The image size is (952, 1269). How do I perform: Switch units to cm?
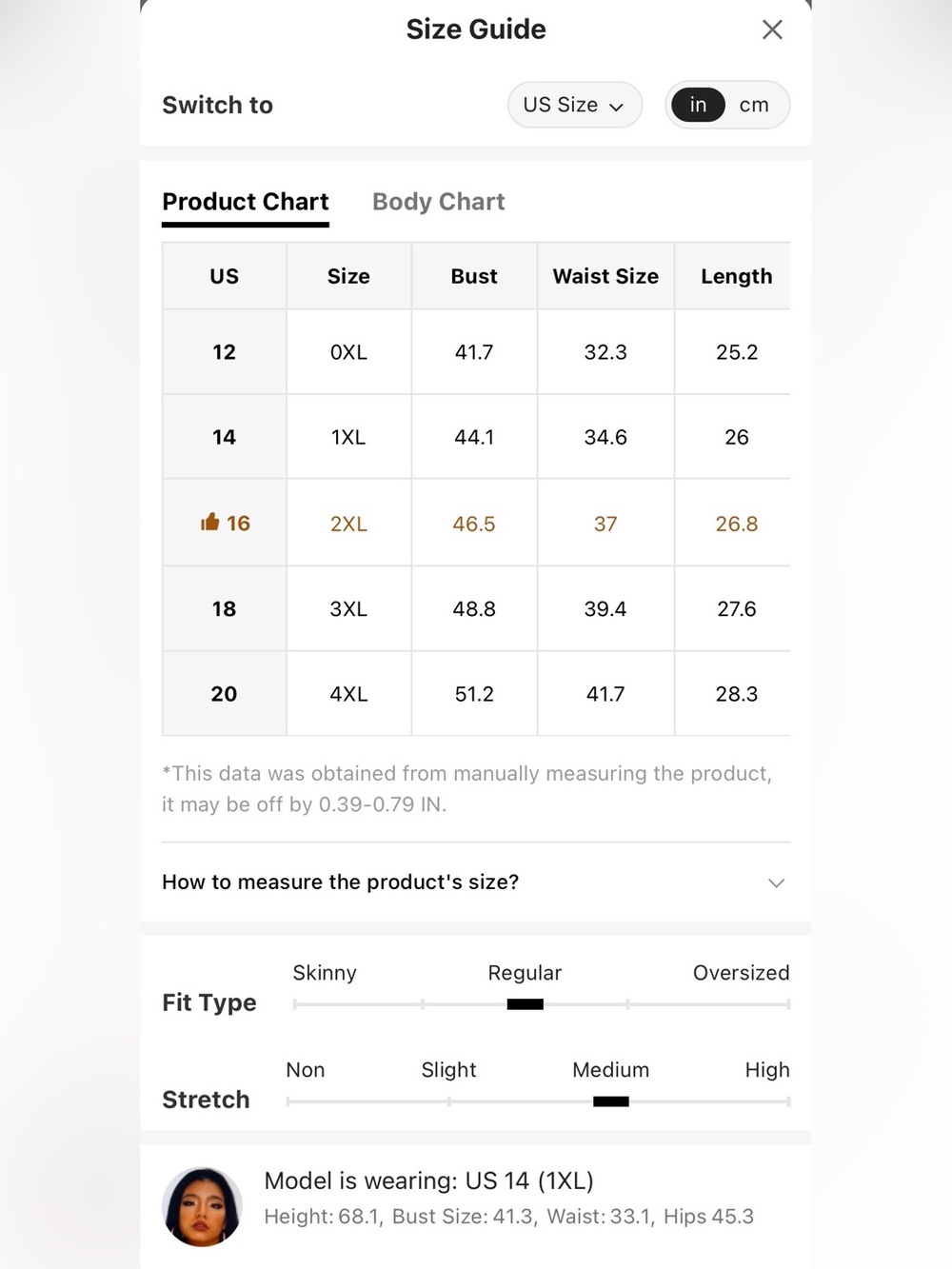pyautogui.click(x=754, y=105)
